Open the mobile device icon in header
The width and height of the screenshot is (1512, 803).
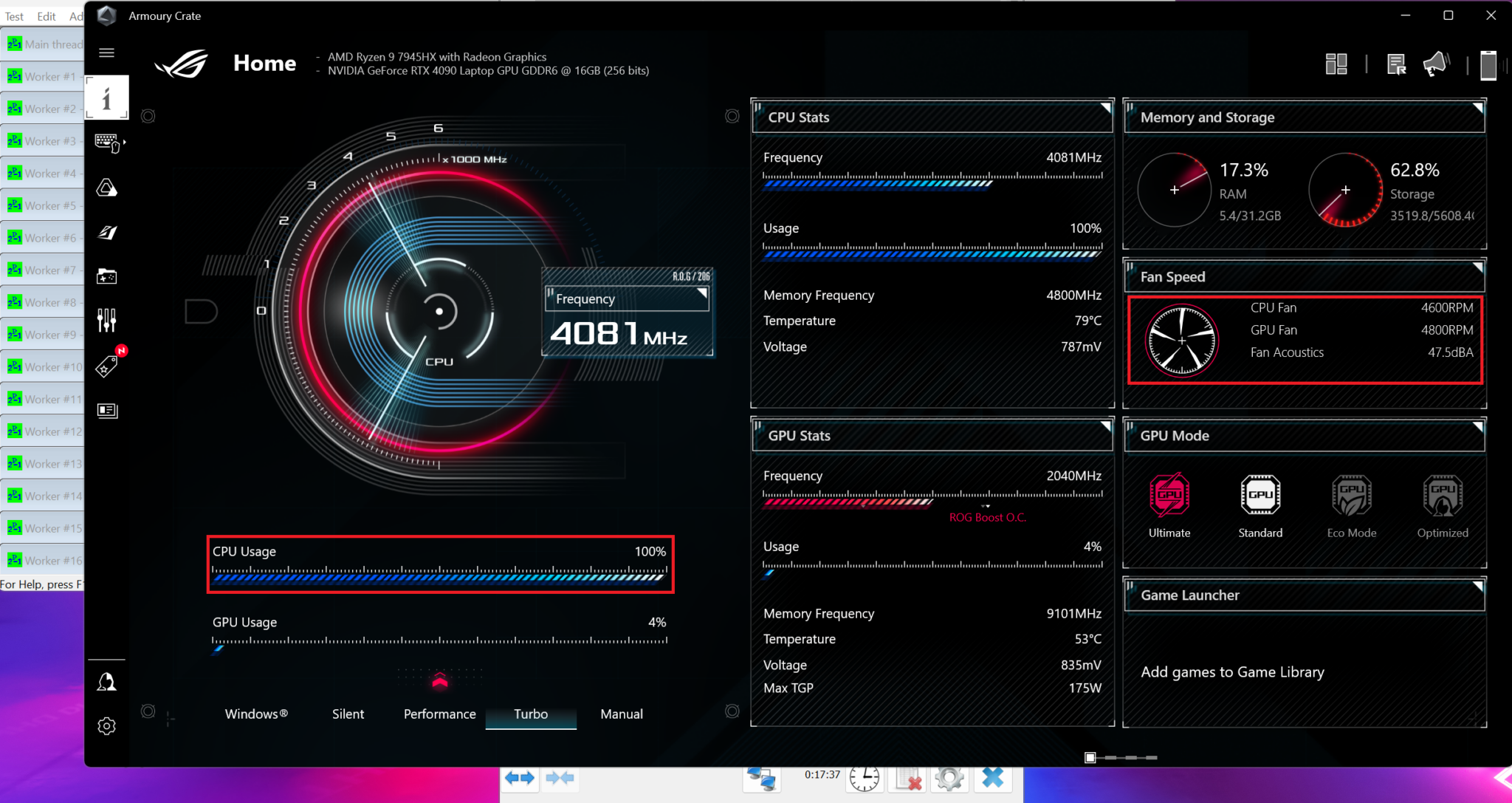(1488, 64)
